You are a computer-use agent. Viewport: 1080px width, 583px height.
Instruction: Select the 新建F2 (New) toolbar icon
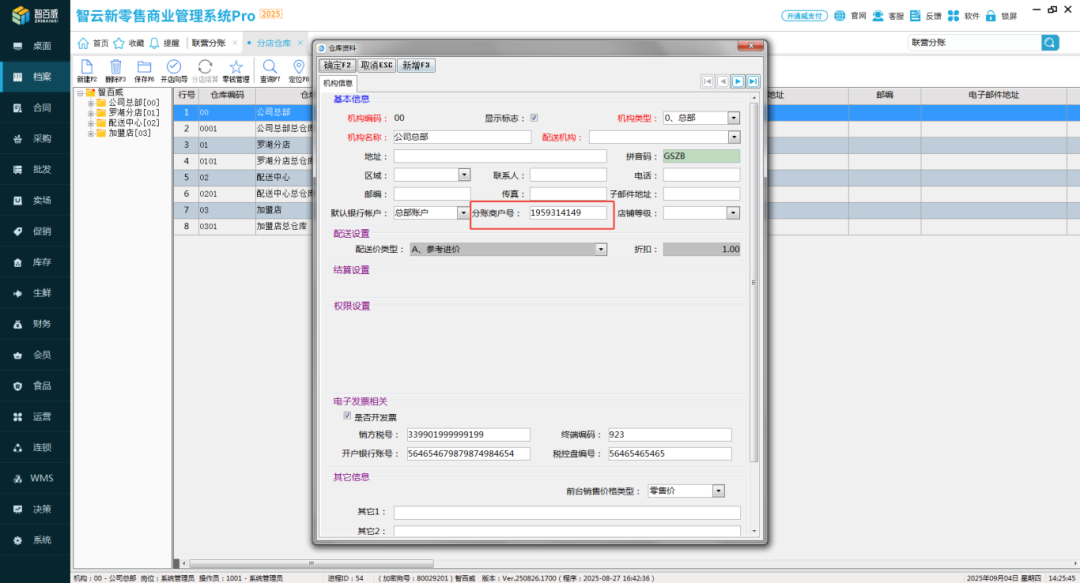(x=87, y=65)
